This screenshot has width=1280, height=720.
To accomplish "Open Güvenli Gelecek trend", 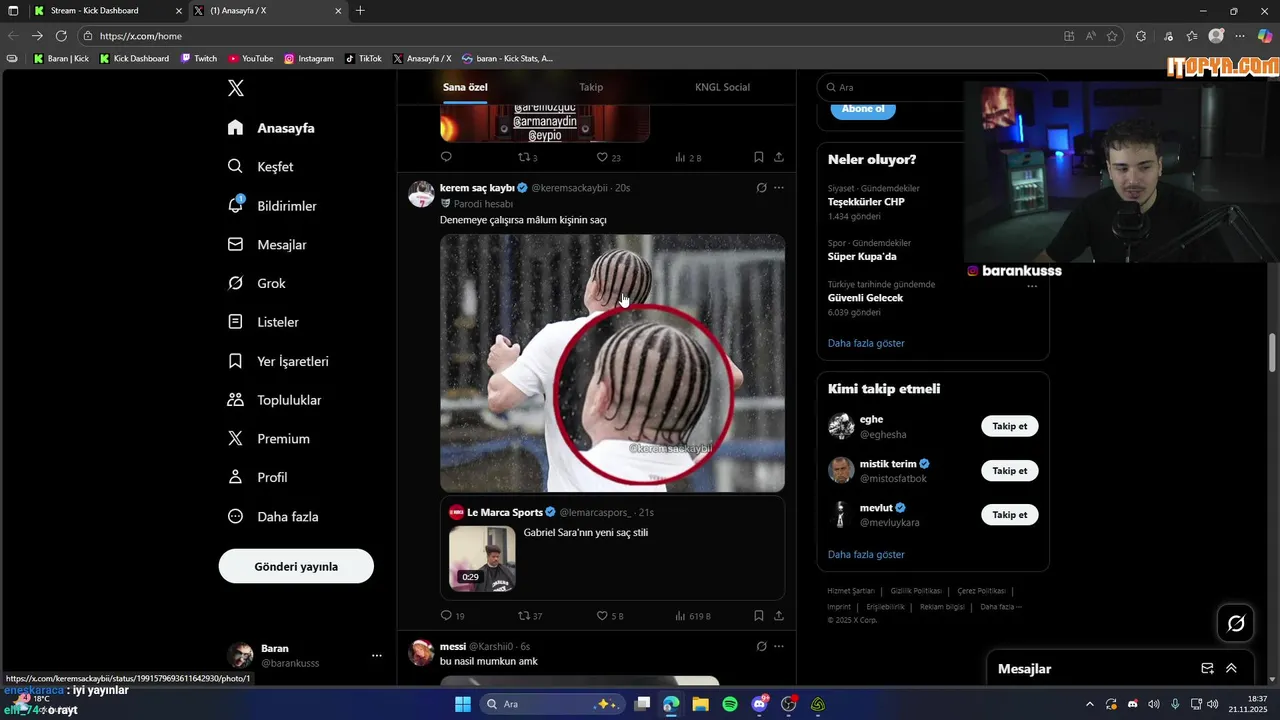I will coord(865,298).
